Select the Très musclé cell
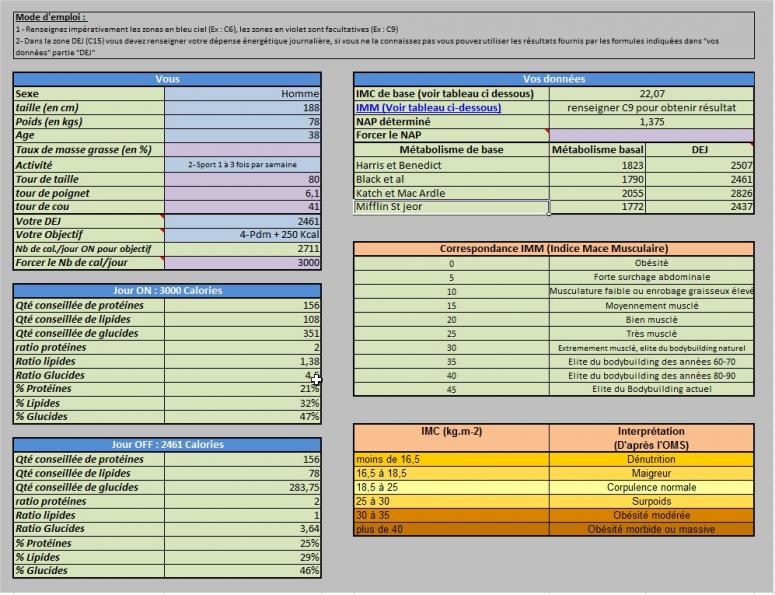775x595 pixels. 651,334
